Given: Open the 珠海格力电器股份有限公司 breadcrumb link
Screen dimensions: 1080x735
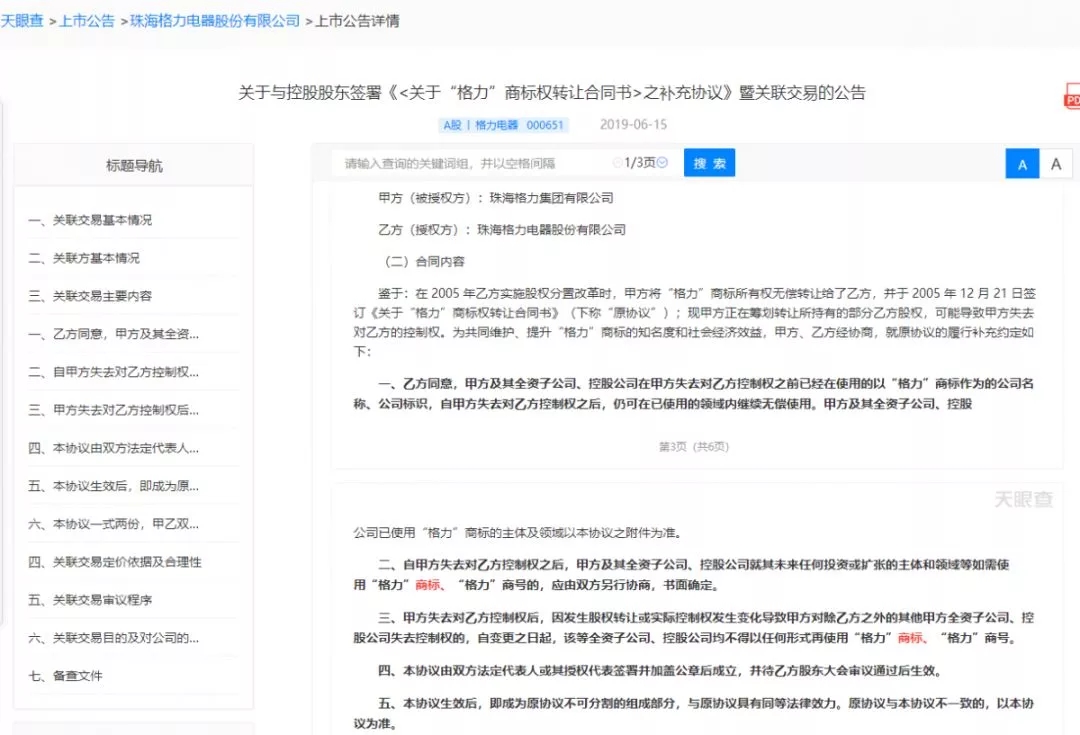Looking at the screenshot, I should click(215, 21).
